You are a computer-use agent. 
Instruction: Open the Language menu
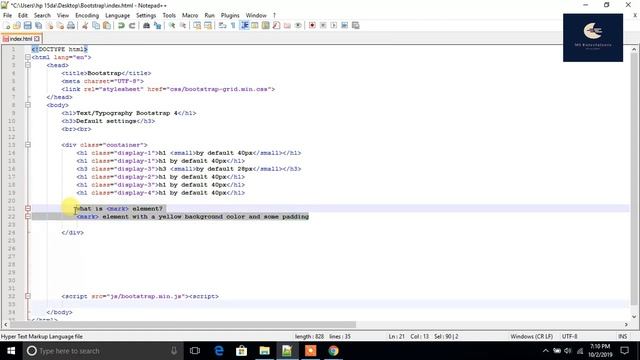pyautogui.click(x=118, y=15)
